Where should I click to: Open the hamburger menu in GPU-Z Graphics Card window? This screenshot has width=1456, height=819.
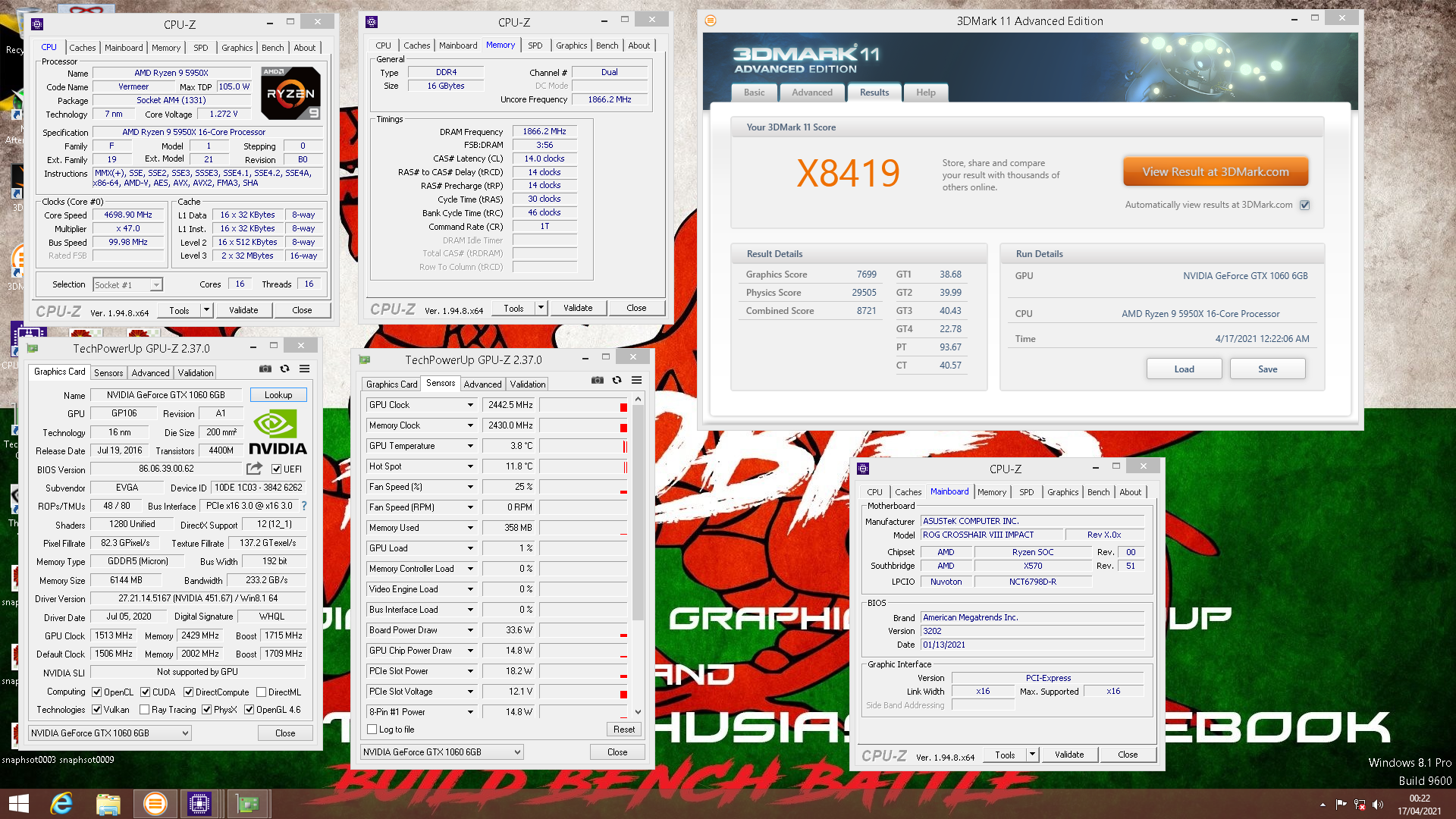(x=304, y=369)
